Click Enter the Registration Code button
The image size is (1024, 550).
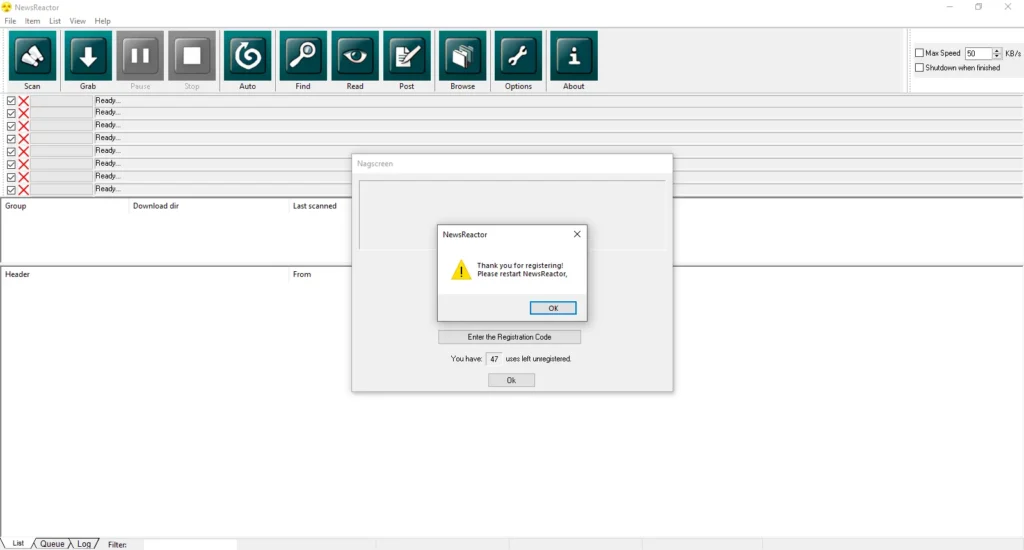[x=509, y=337]
